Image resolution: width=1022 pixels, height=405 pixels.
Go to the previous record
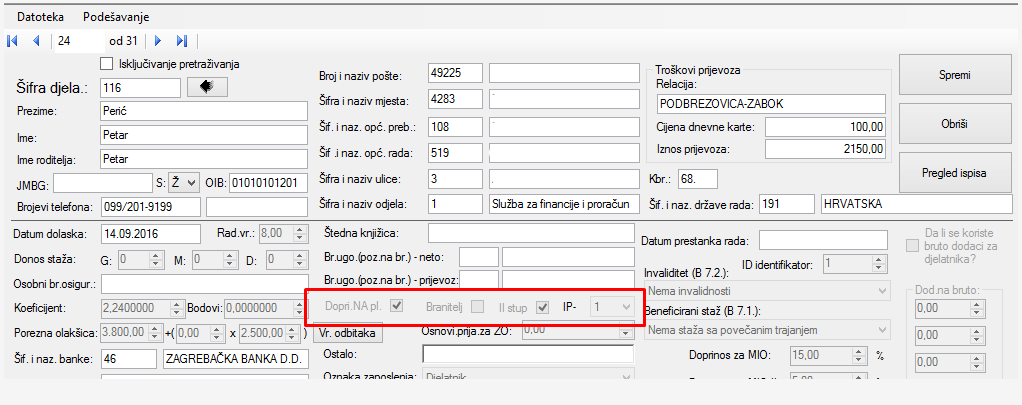[x=36, y=41]
